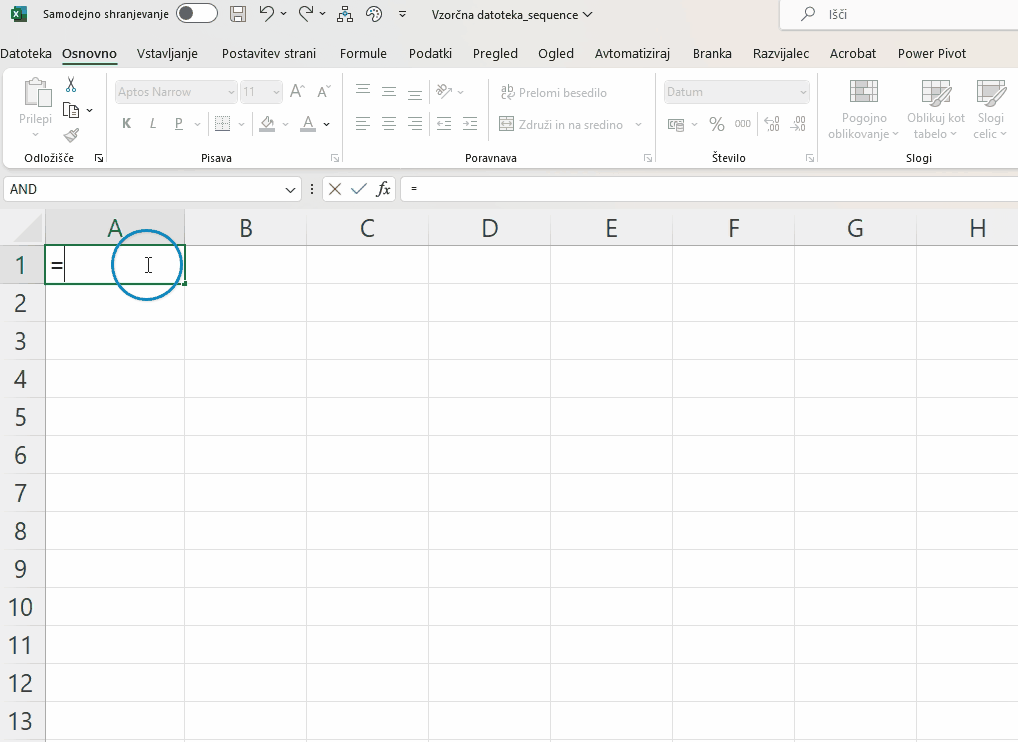This screenshot has height=742, width=1018.
Task: Confirm formula with the checkmark icon
Action: click(x=359, y=189)
